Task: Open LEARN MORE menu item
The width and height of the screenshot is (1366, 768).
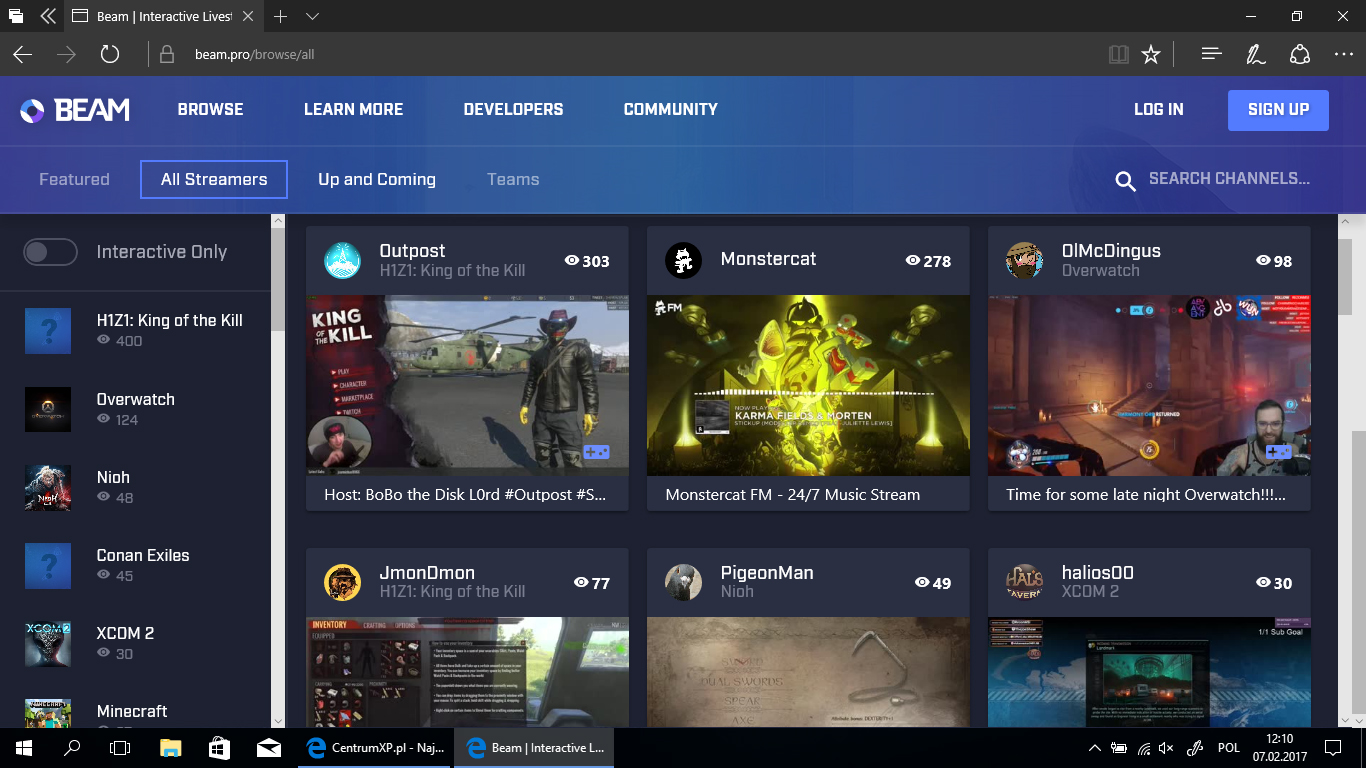Action: coord(354,110)
